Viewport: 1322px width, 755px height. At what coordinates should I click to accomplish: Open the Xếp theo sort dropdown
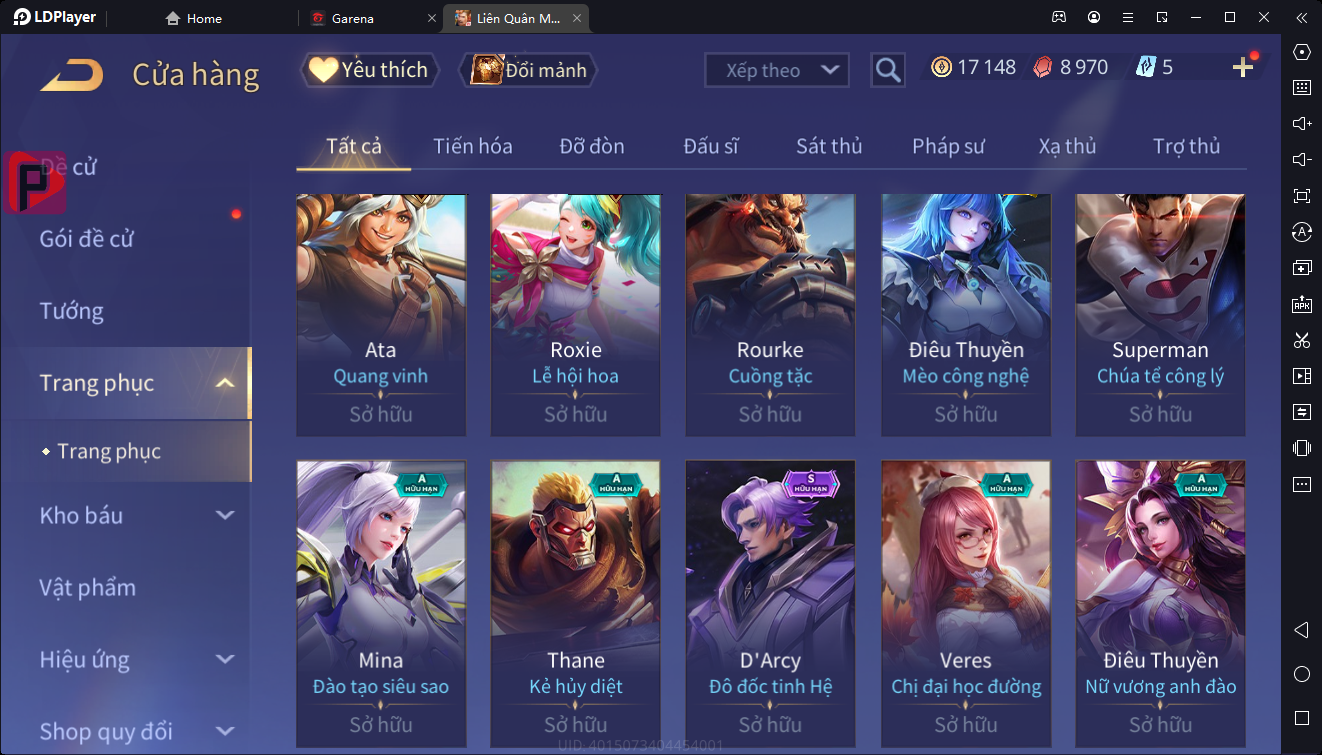pyautogui.click(x=777, y=70)
